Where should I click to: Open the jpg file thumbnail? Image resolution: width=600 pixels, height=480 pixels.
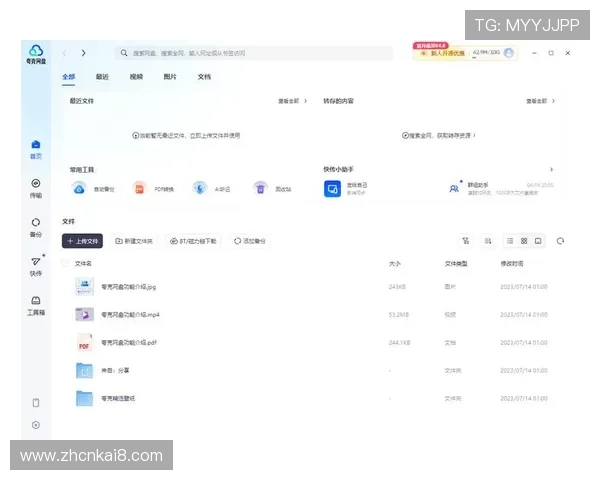click(x=85, y=286)
